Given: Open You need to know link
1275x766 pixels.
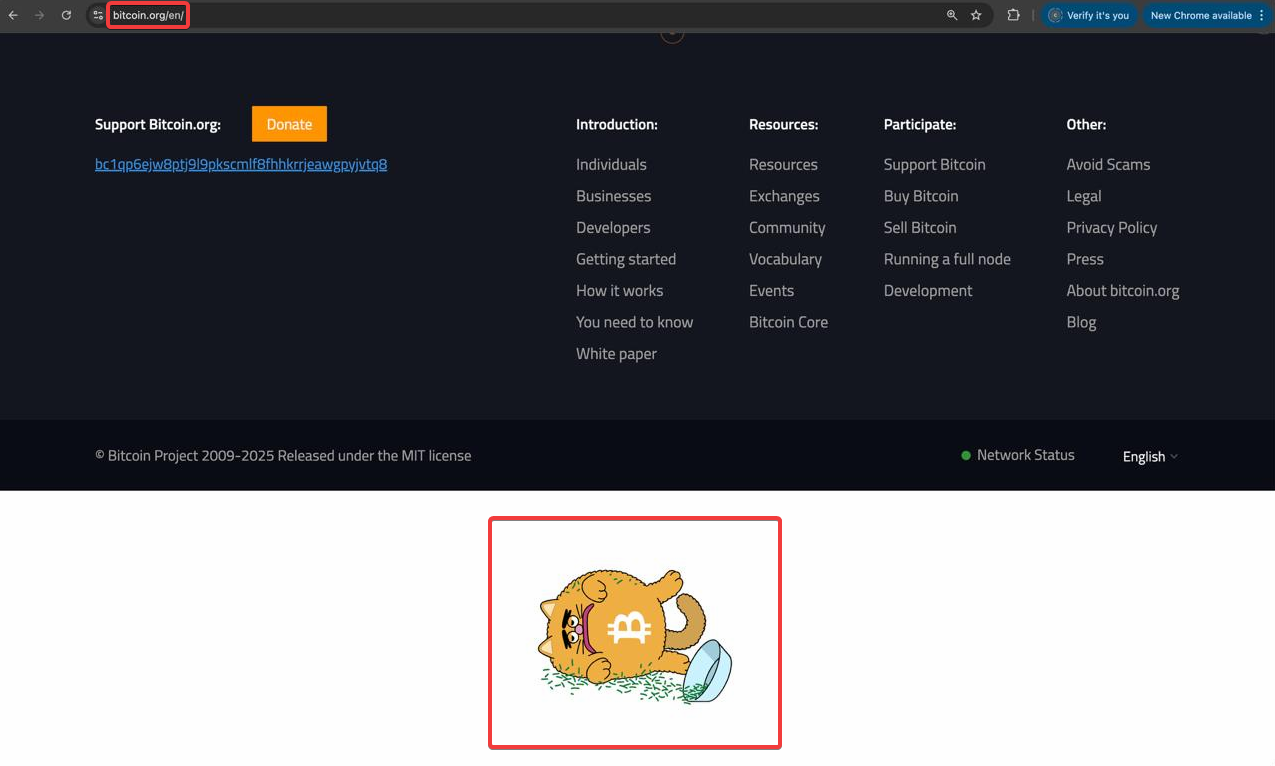Looking at the screenshot, I should click(x=634, y=322).
